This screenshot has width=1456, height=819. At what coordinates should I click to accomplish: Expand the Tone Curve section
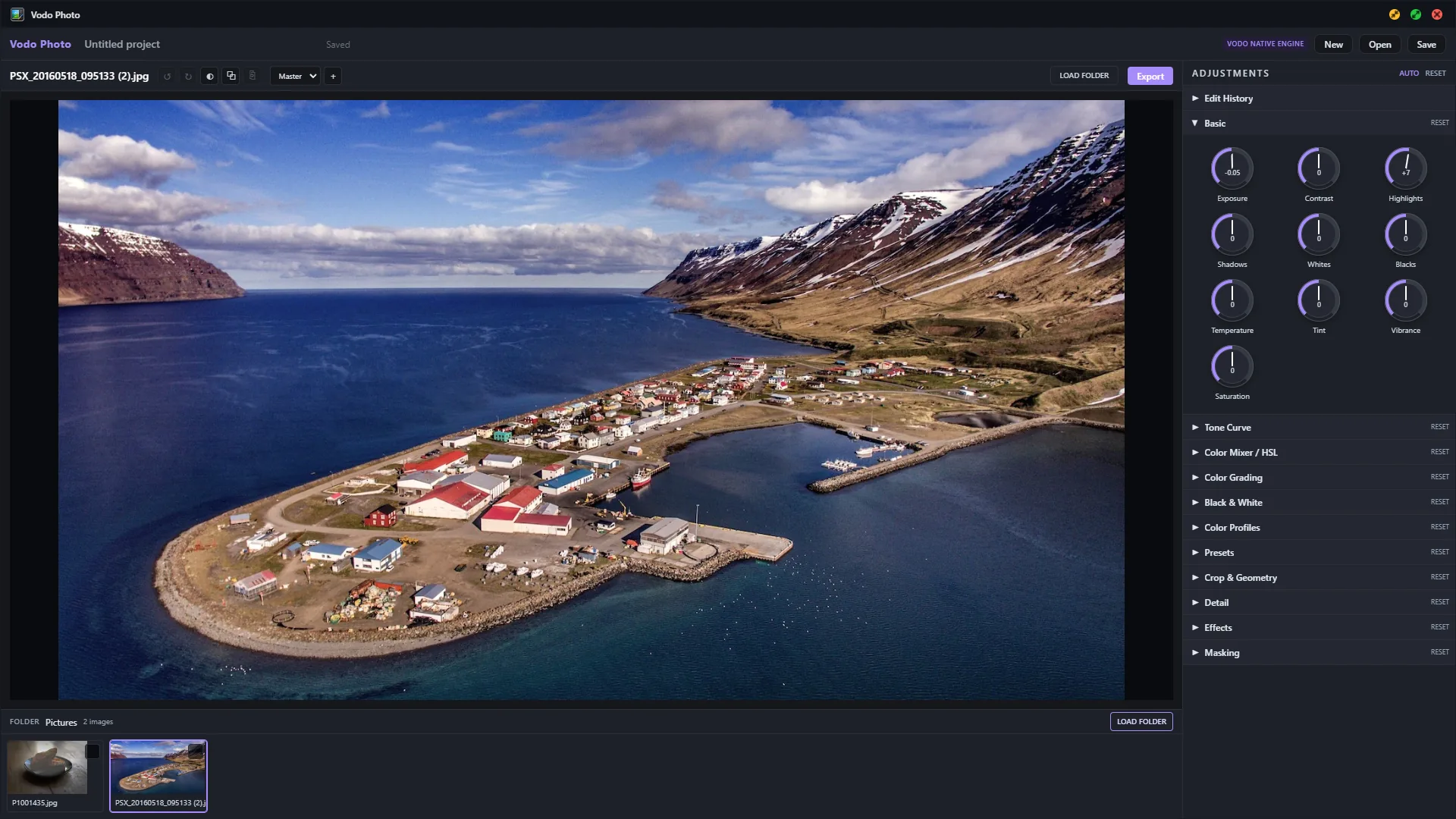pyautogui.click(x=1319, y=428)
